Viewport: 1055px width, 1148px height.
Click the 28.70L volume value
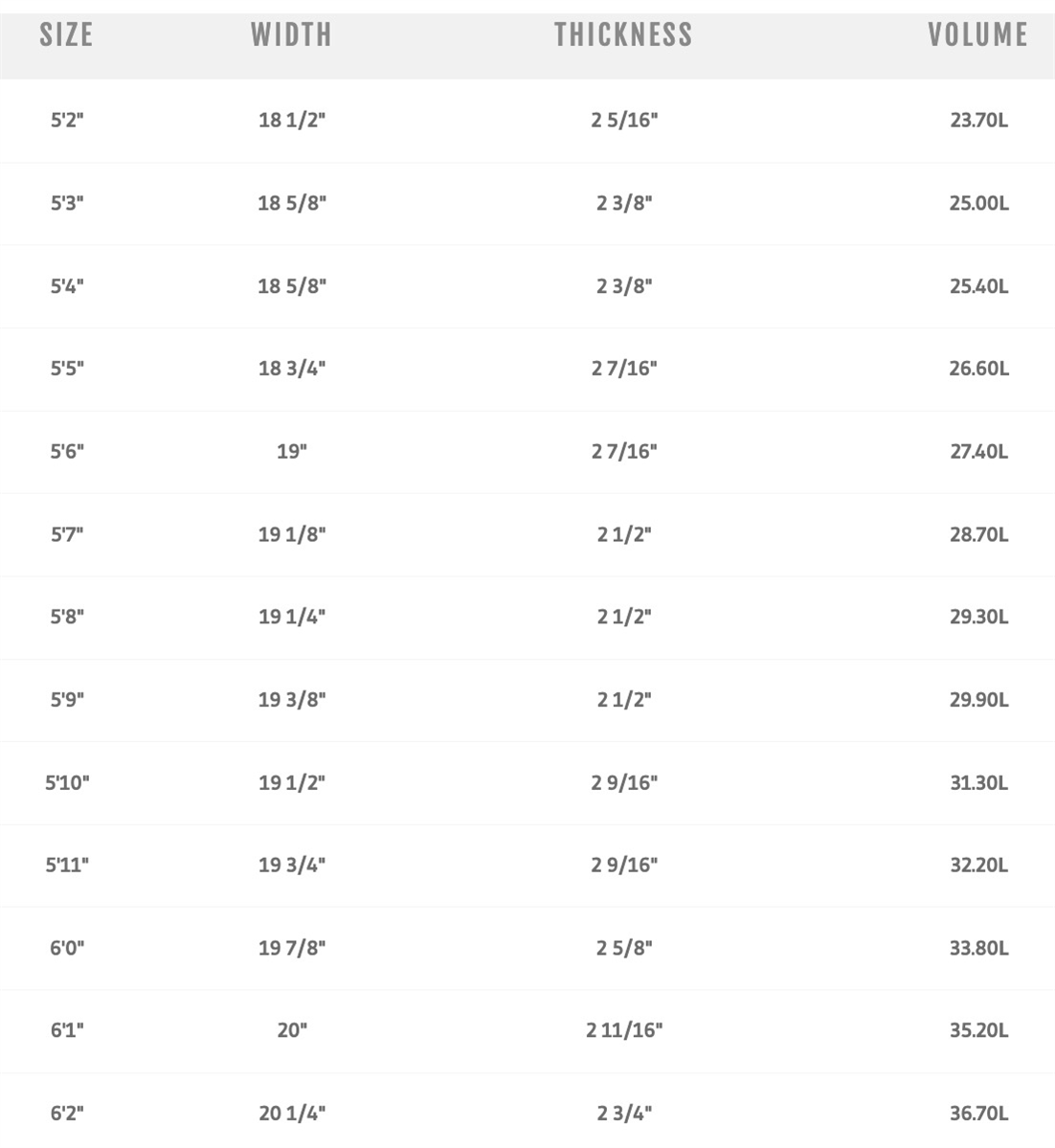(x=978, y=534)
